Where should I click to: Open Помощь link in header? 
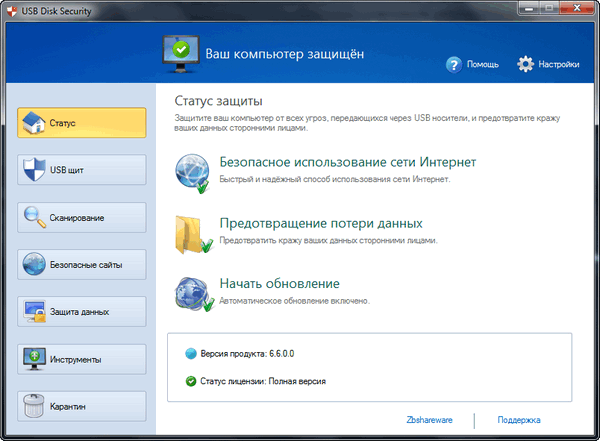click(483, 64)
